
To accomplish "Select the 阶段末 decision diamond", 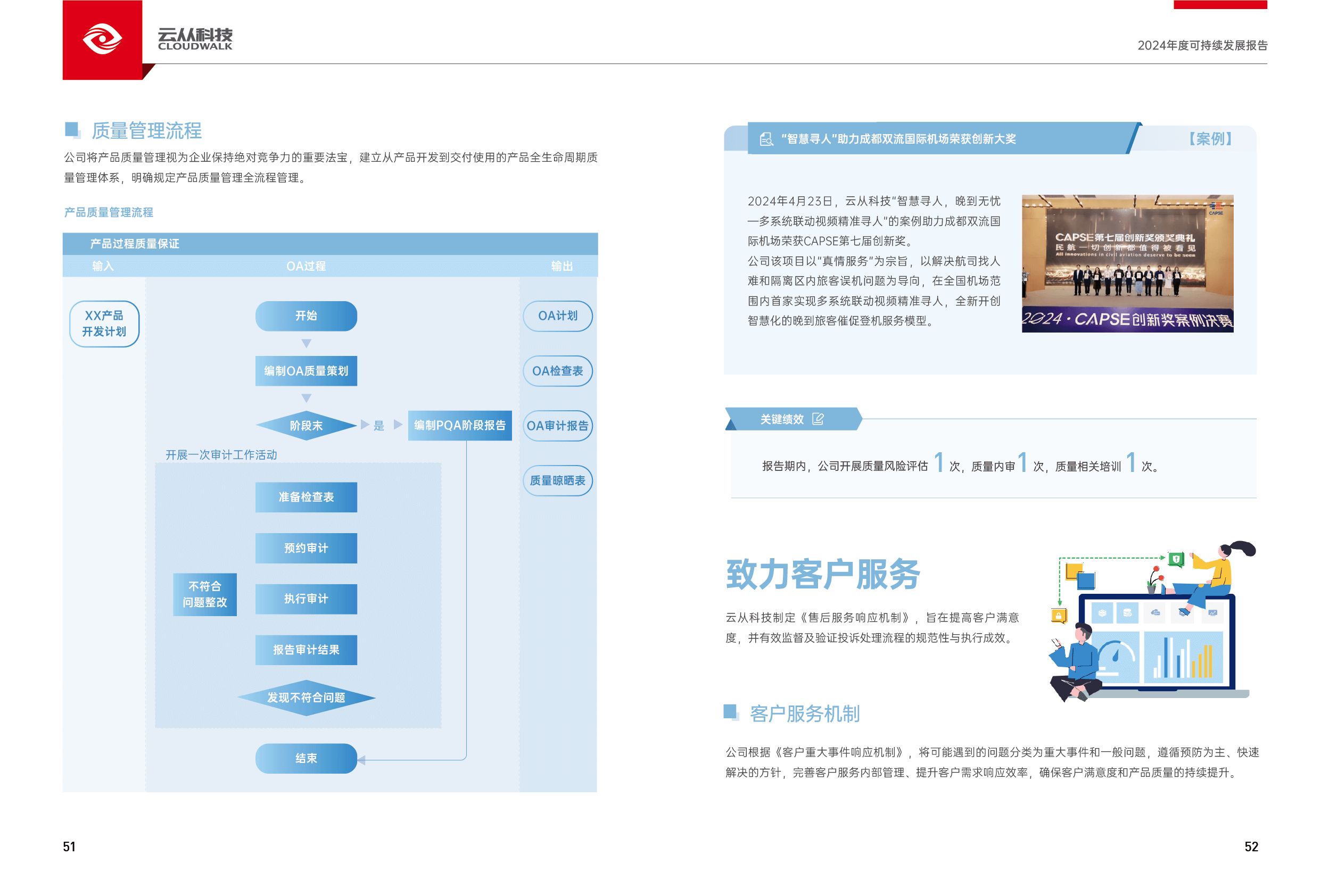I will pyautogui.click(x=307, y=426).
